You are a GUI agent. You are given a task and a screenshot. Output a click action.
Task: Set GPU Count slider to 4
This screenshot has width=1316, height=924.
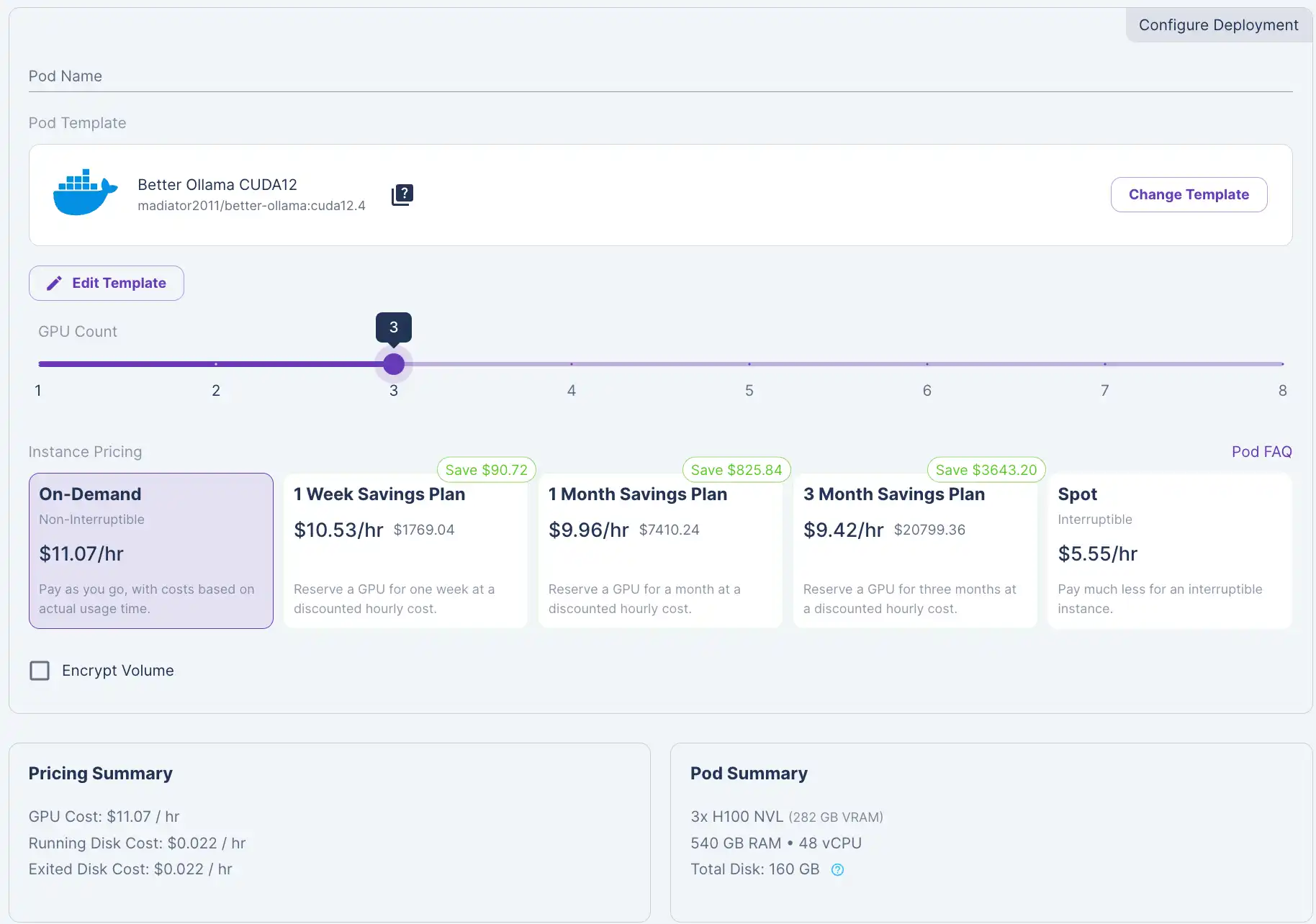572,364
